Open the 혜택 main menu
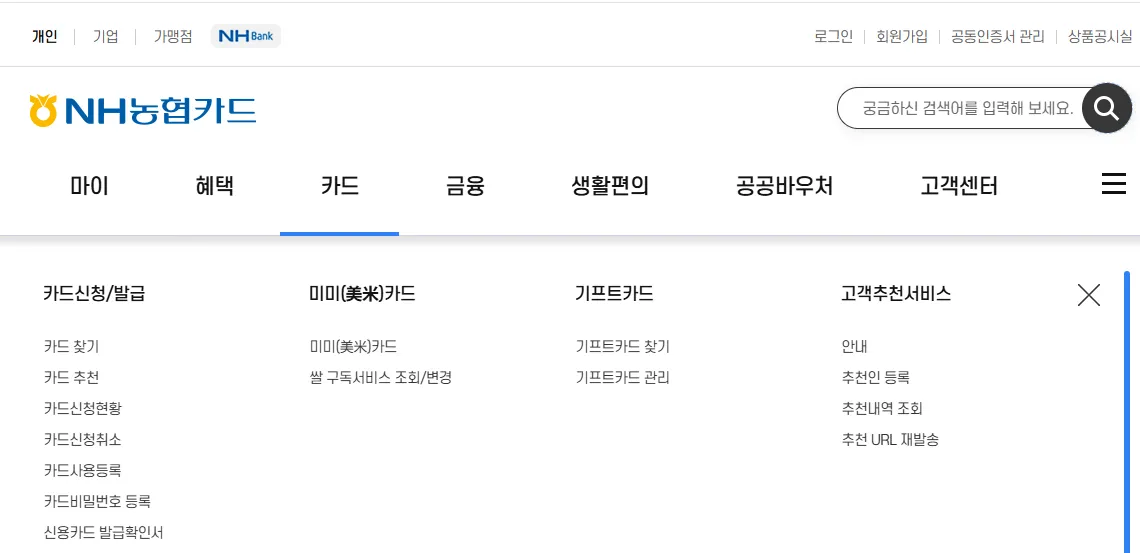Viewport: 1140px width, 553px height. [214, 187]
